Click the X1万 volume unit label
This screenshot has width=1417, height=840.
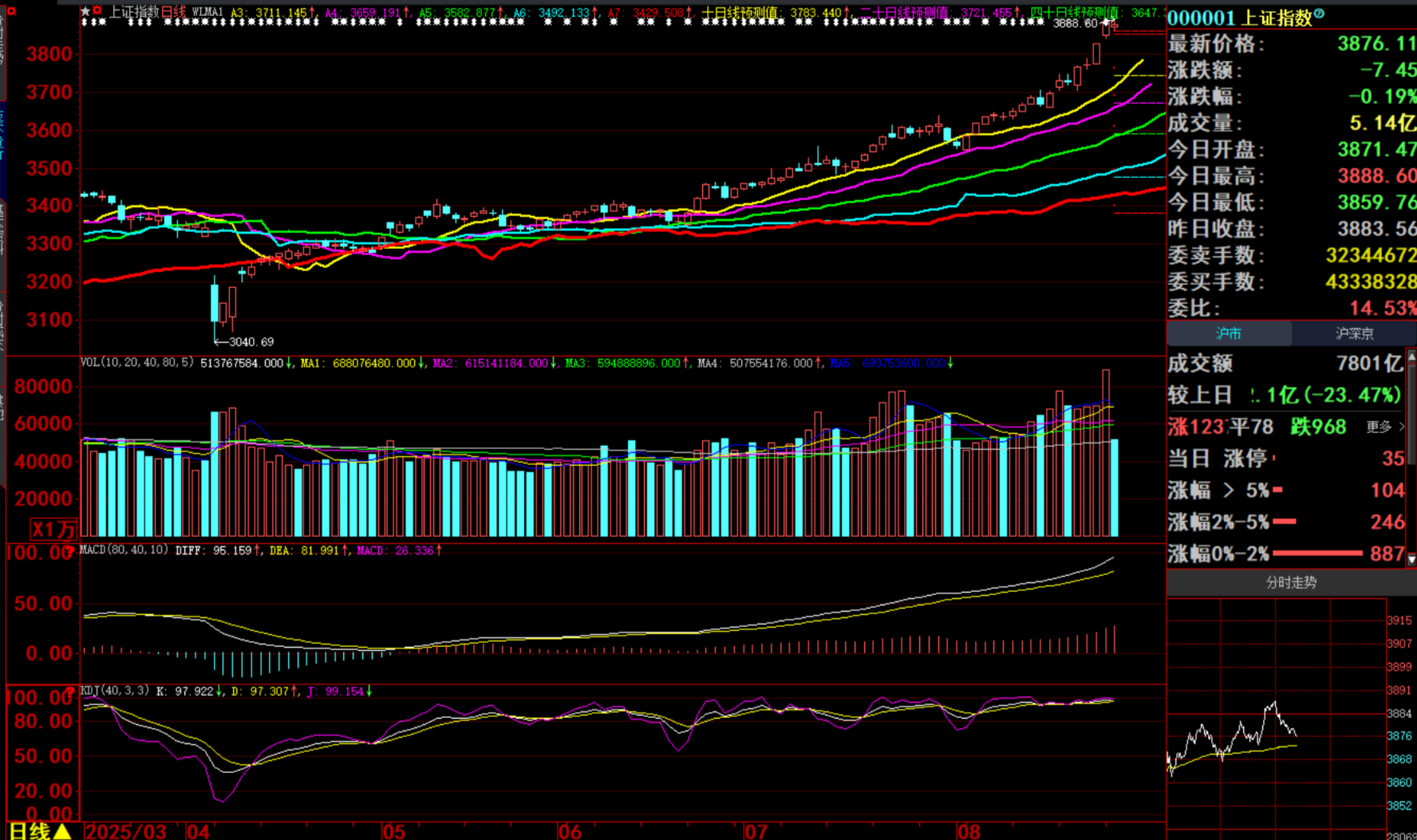pos(53,530)
